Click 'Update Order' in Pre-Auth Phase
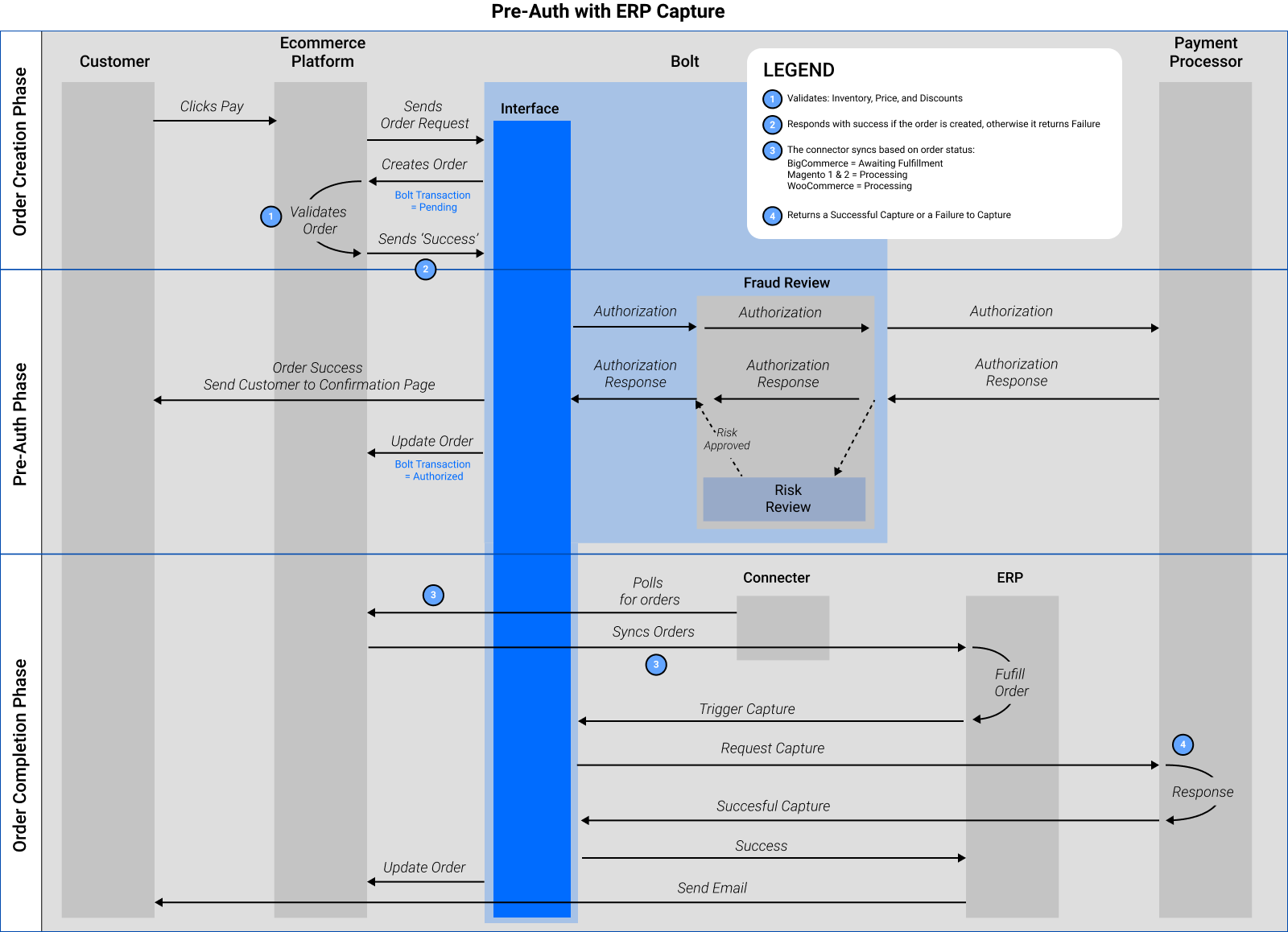This screenshot has width=1288, height=932. [x=432, y=441]
